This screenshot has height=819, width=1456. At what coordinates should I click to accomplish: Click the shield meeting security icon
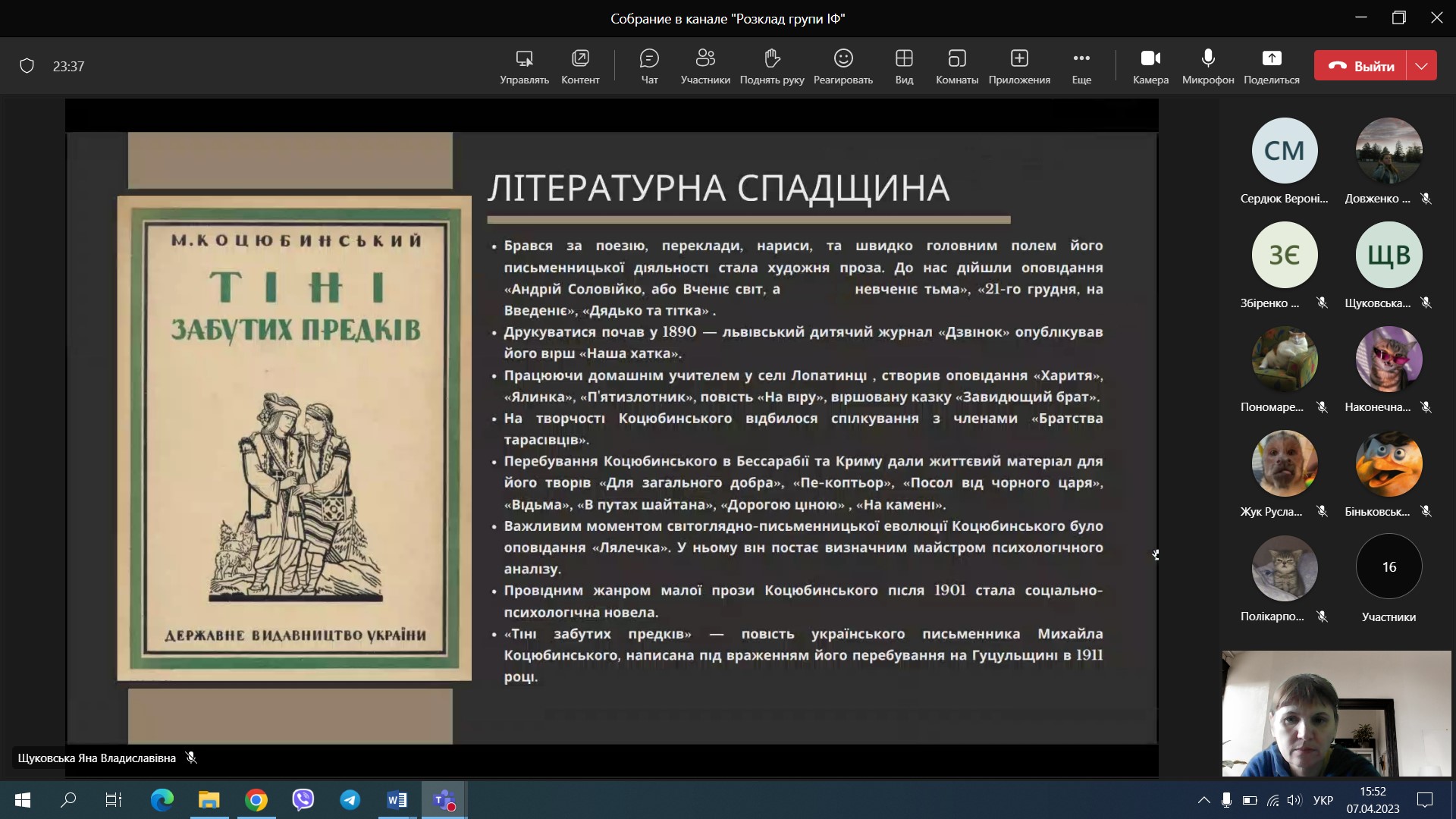coord(27,66)
